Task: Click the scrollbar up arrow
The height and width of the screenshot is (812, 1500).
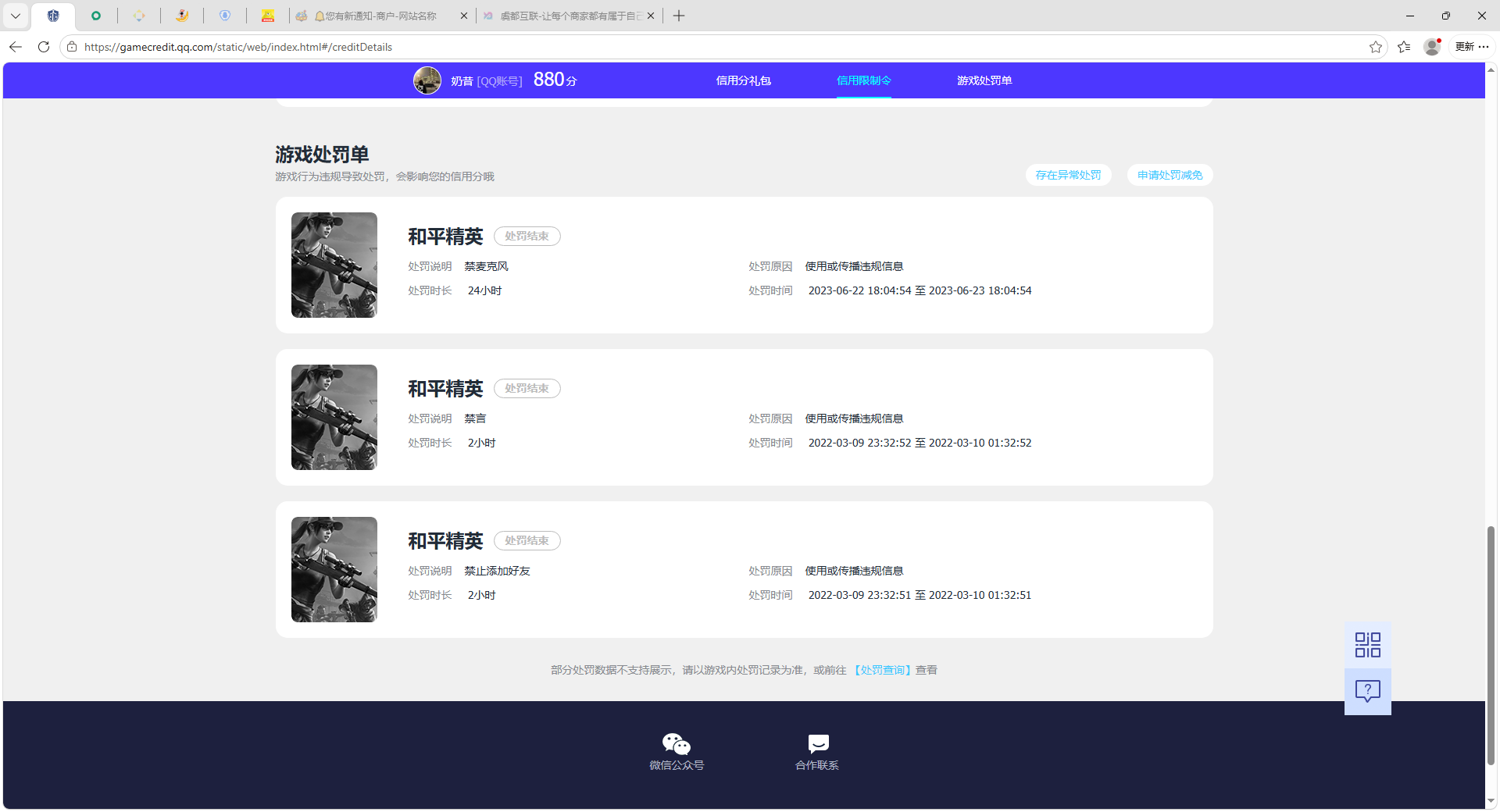Action: [1491, 69]
